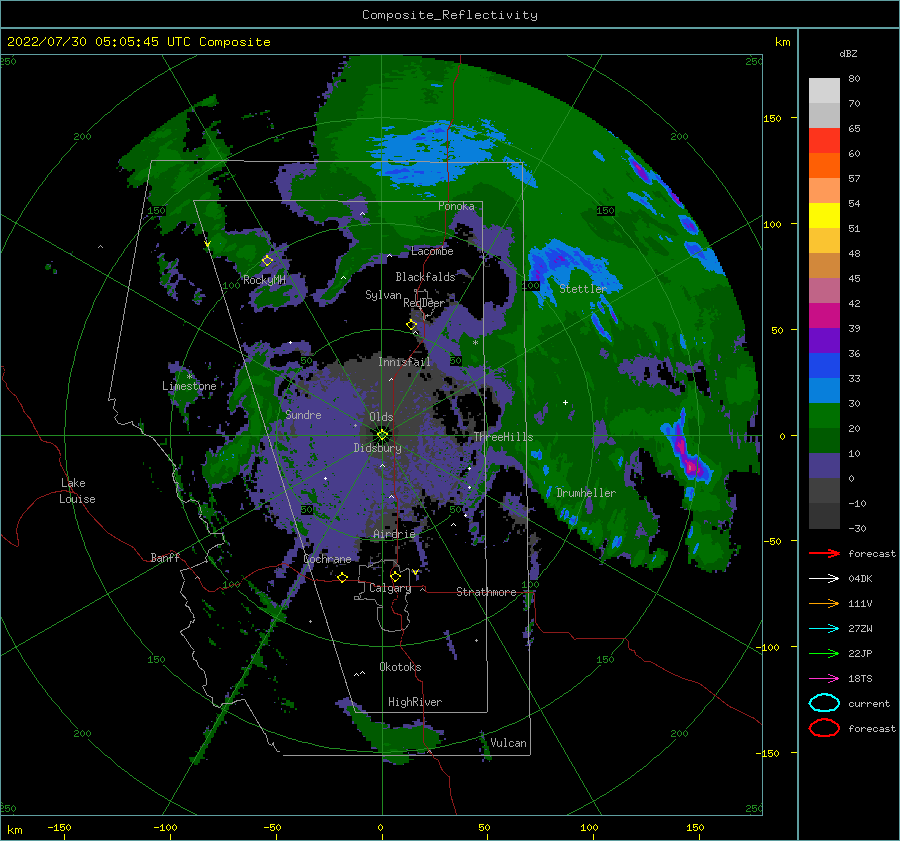Click the Vulcan city label
The height and width of the screenshot is (841, 900).
(x=508, y=743)
